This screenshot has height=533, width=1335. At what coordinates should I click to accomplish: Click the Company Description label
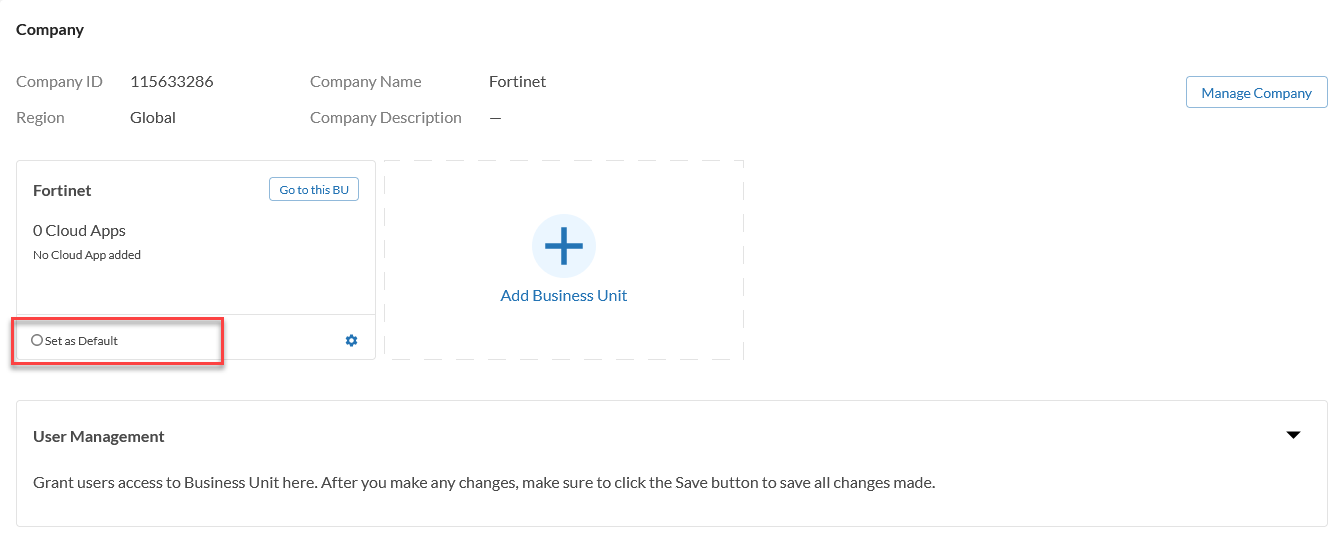[x=386, y=118]
